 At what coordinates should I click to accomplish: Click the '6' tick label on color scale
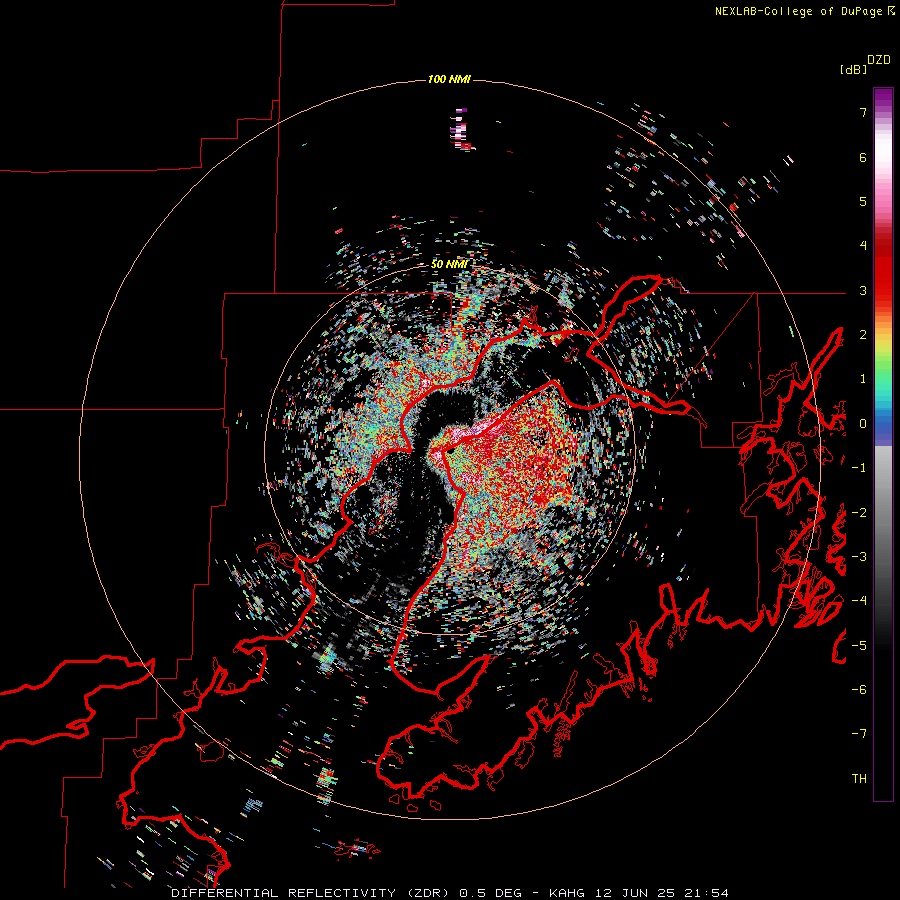coord(863,157)
